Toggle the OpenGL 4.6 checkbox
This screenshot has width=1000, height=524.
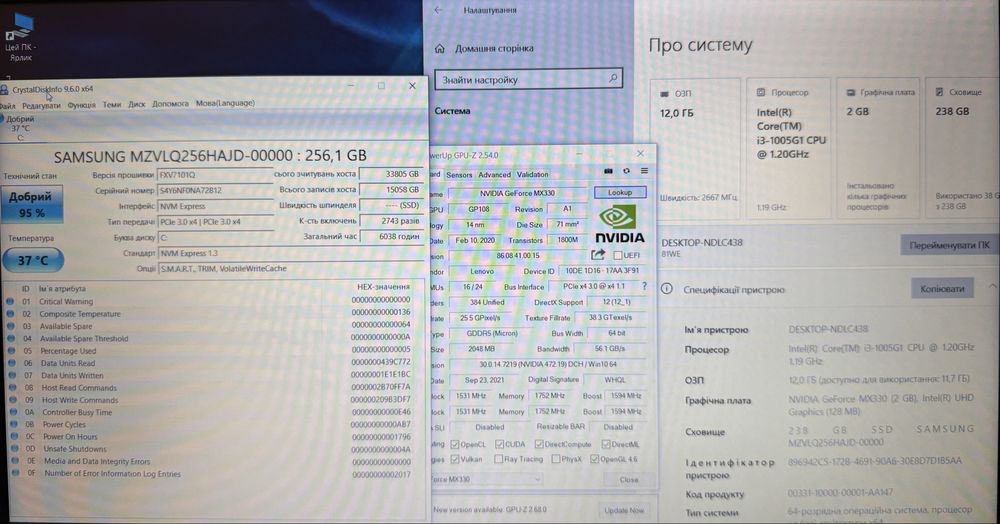(594, 459)
